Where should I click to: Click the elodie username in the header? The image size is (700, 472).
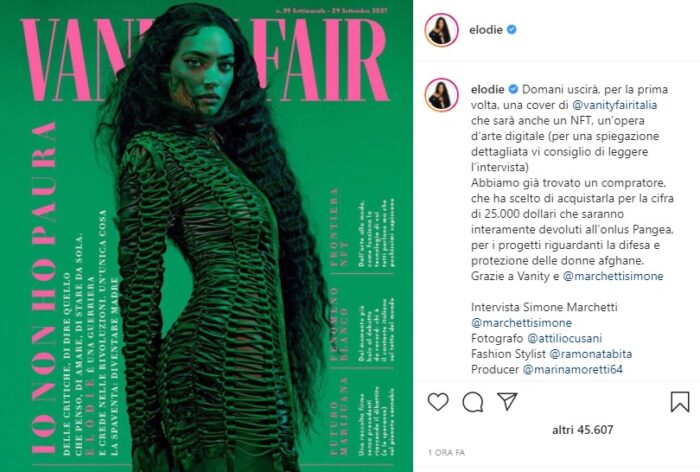click(x=486, y=30)
